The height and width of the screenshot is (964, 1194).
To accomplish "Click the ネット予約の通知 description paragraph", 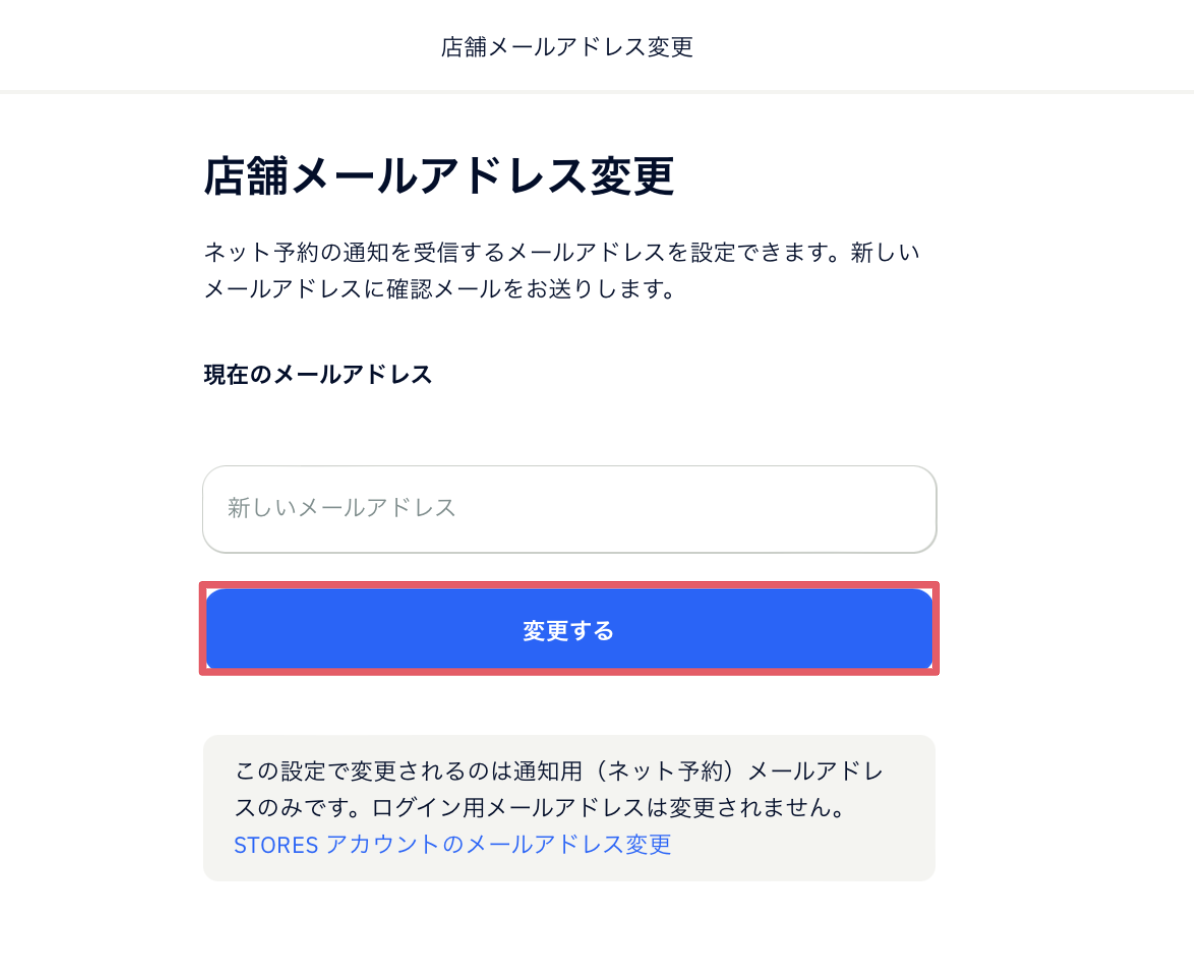I will coord(562,270).
